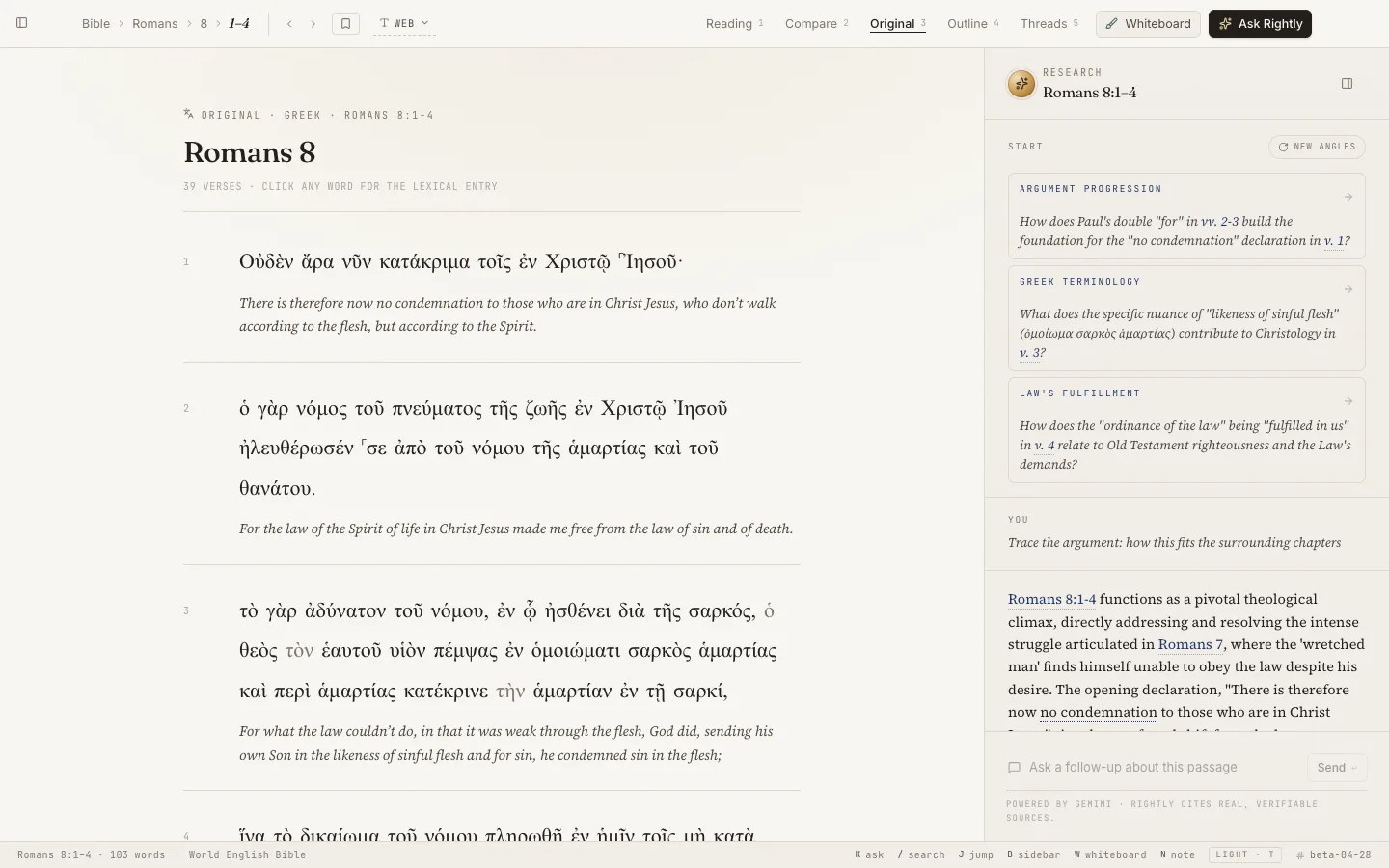Open the Threads tab
Image resolution: width=1389 pixels, height=868 pixels.
(x=1049, y=23)
